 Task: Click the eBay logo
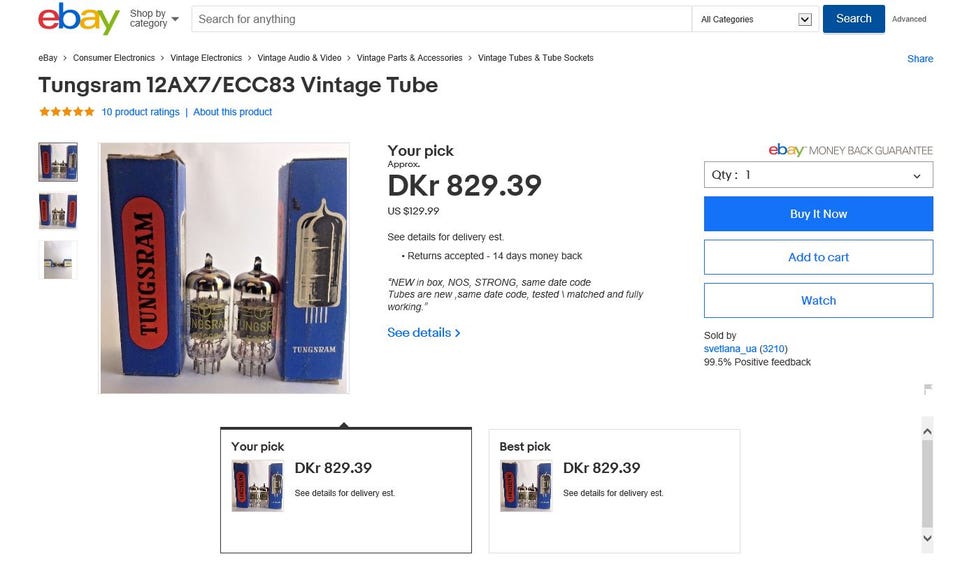coord(79,18)
